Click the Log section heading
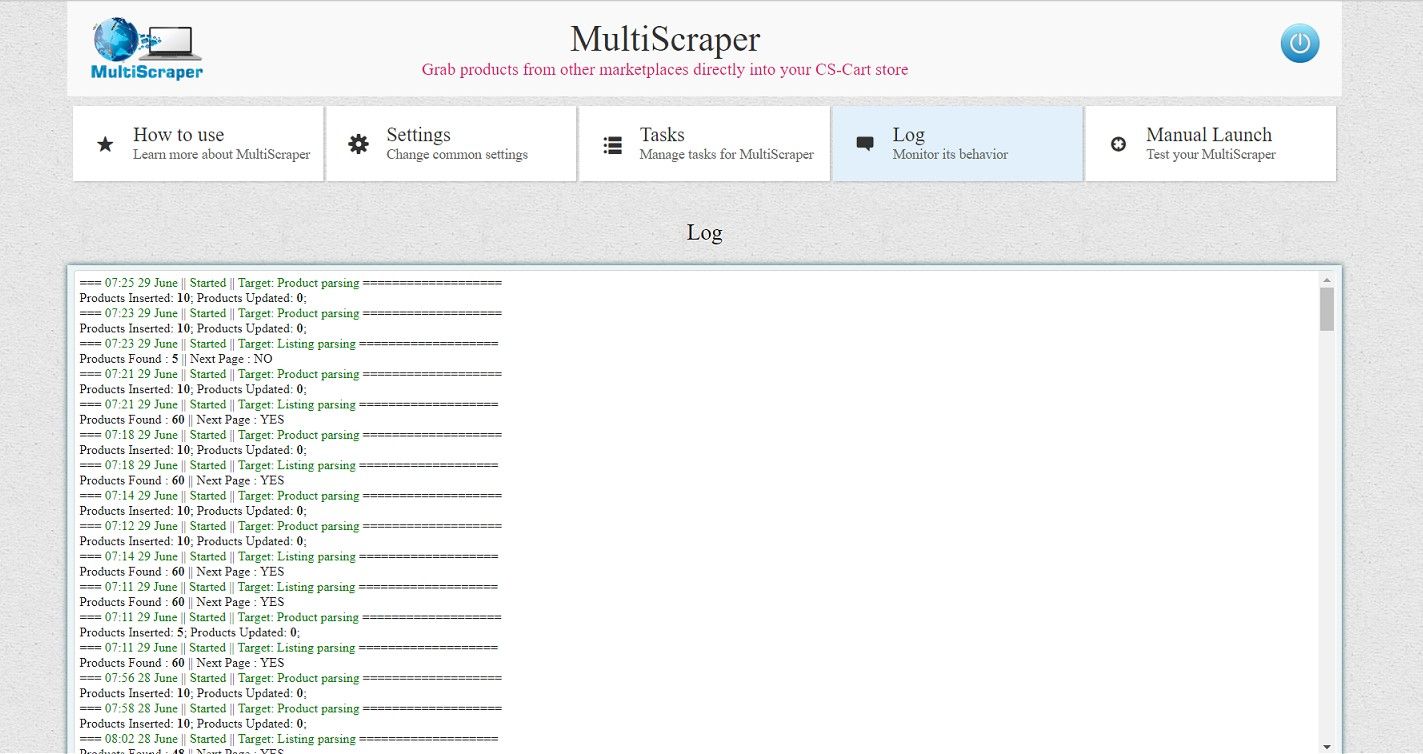1423x754 pixels. coord(704,233)
